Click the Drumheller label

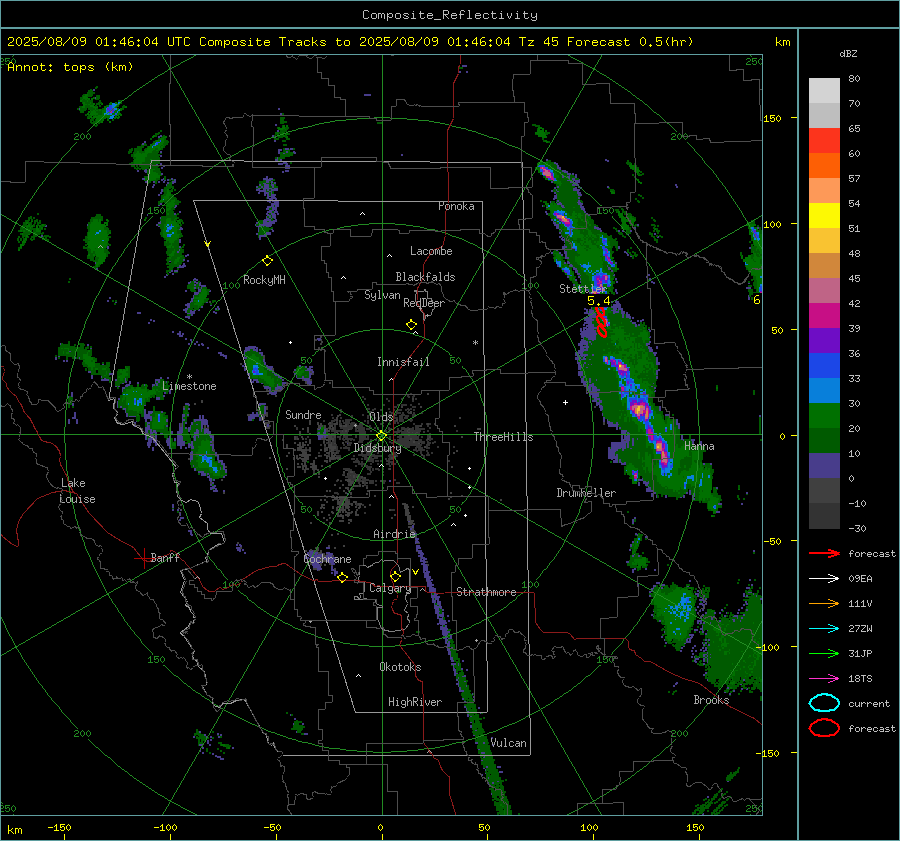(586, 493)
